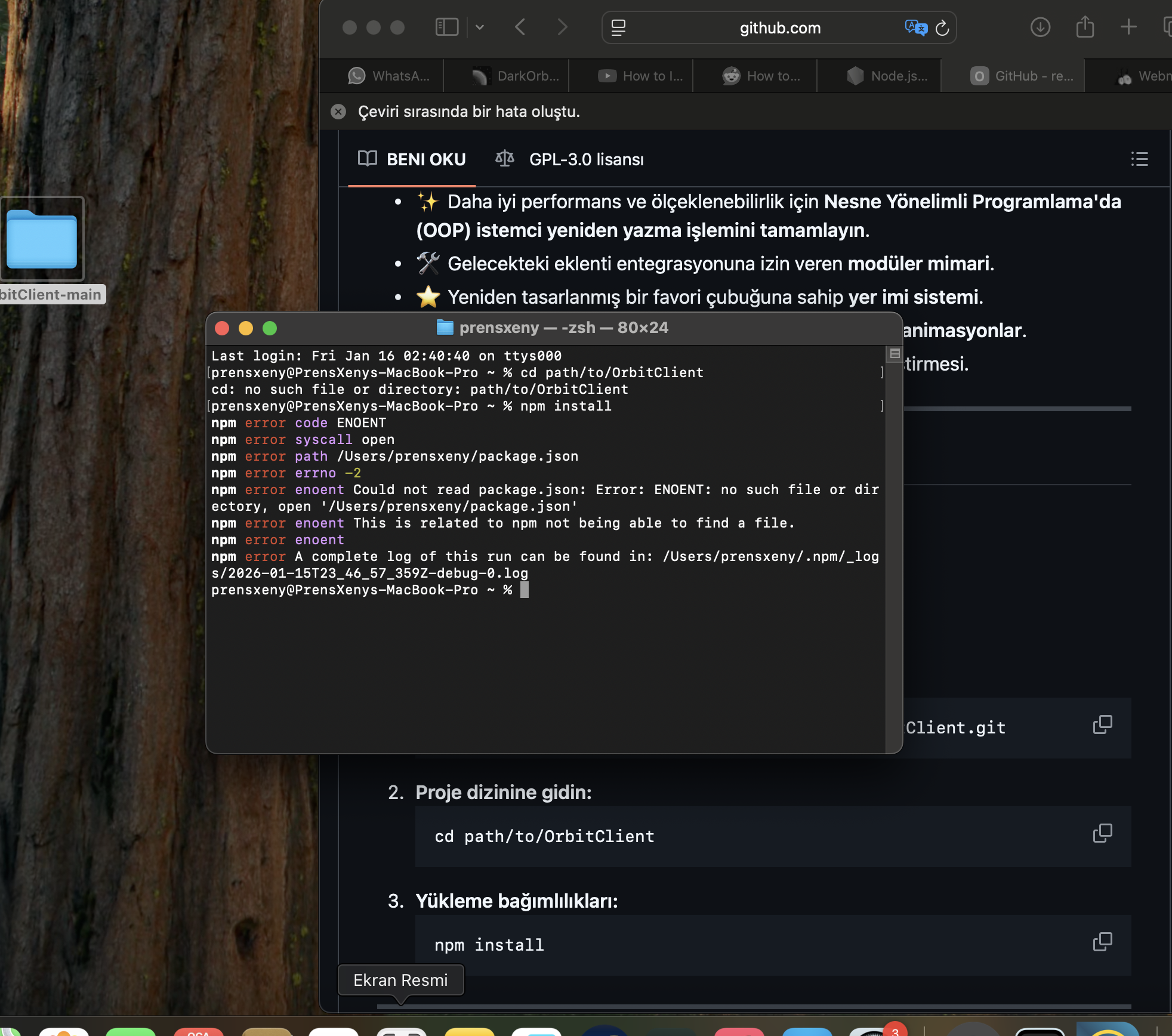
Task: Show the Safari sidebar
Action: tap(446, 27)
